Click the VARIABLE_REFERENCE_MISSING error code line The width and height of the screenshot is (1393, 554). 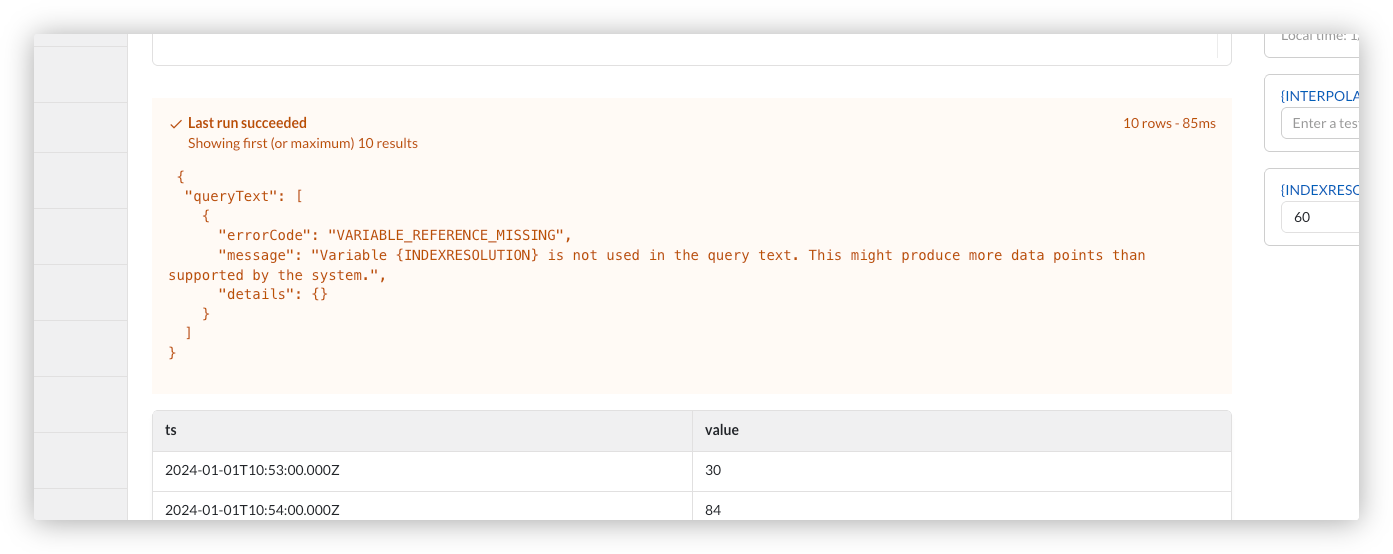(394, 235)
